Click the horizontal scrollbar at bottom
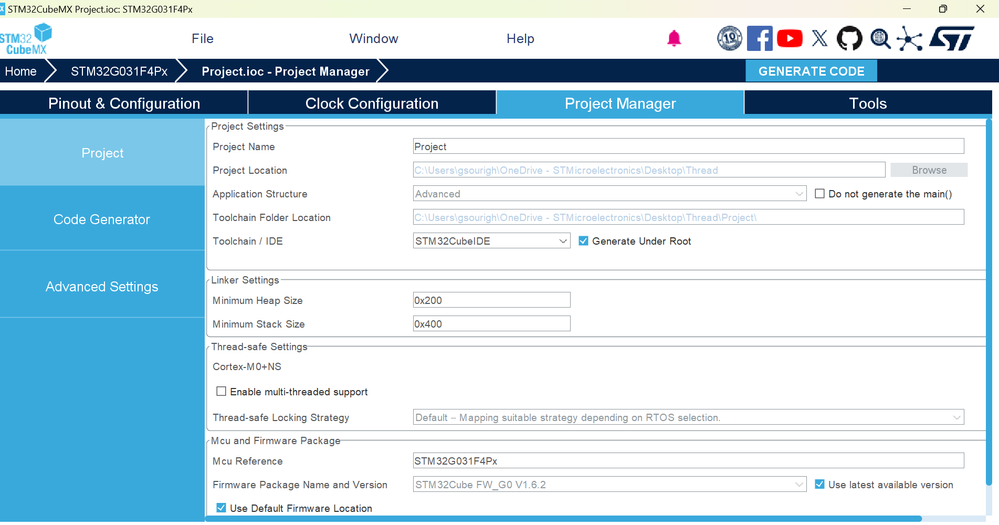This screenshot has height=525, width=999. [564, 519]
